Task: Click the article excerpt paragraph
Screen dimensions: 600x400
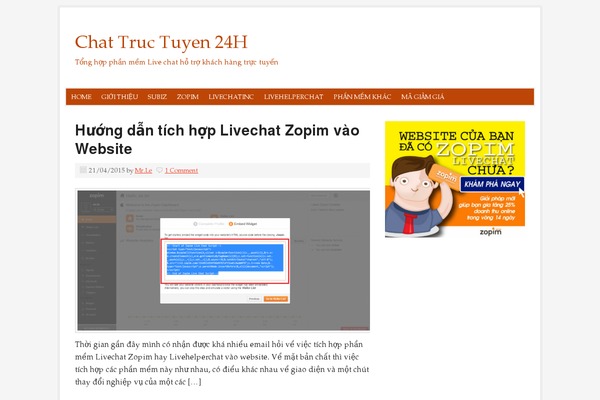Action: [222, 363]
